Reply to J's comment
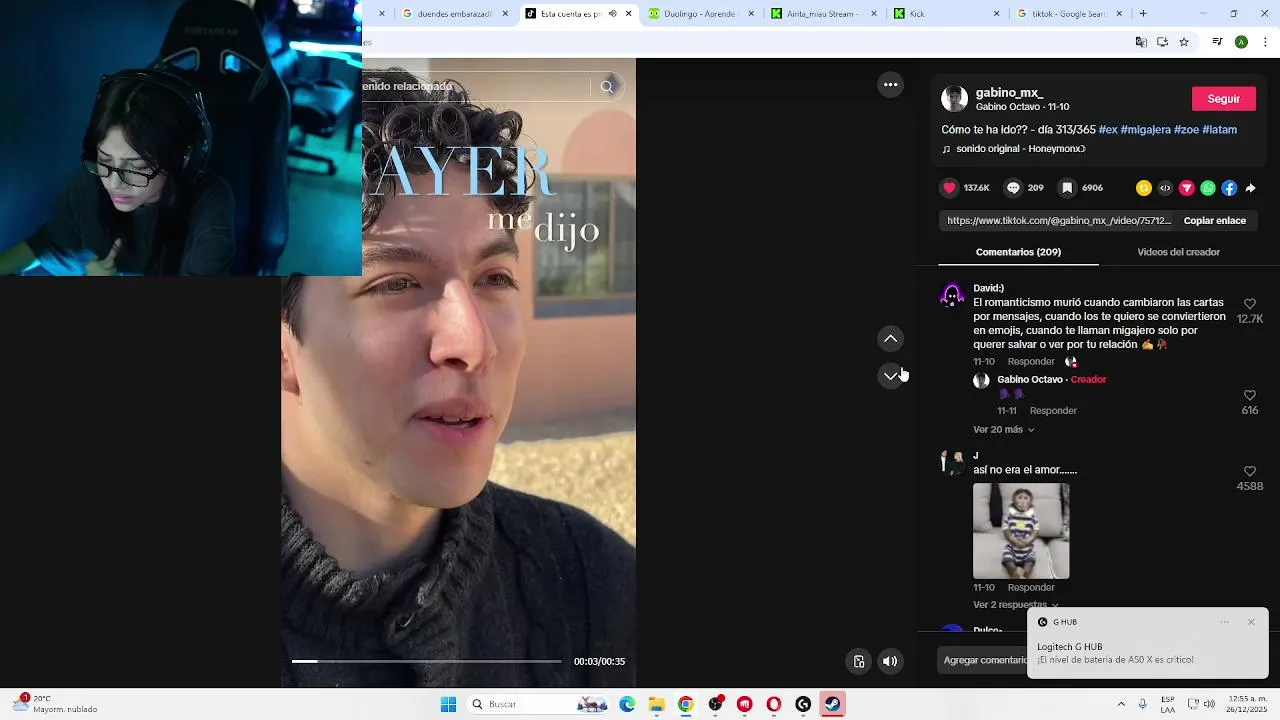This screenshot has width=1280, height=720. [x=1031, y=588]
